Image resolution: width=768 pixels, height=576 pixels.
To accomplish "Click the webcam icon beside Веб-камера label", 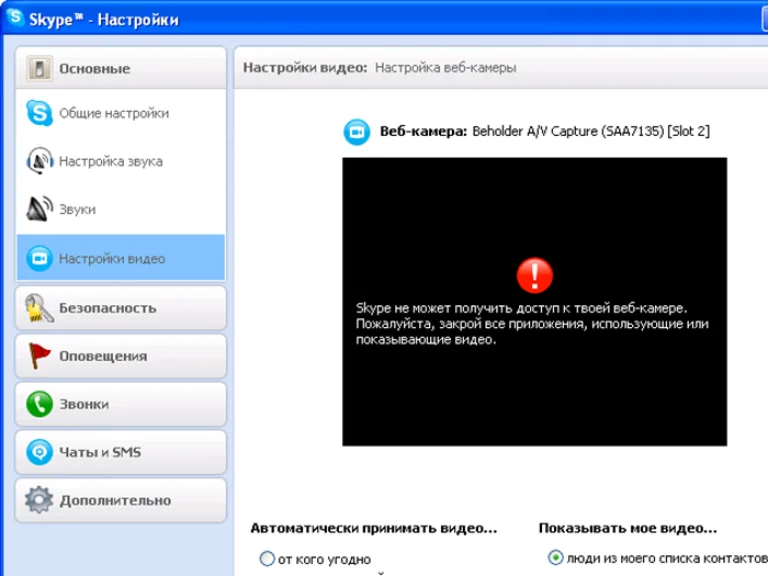I will [x=357, y=132].
